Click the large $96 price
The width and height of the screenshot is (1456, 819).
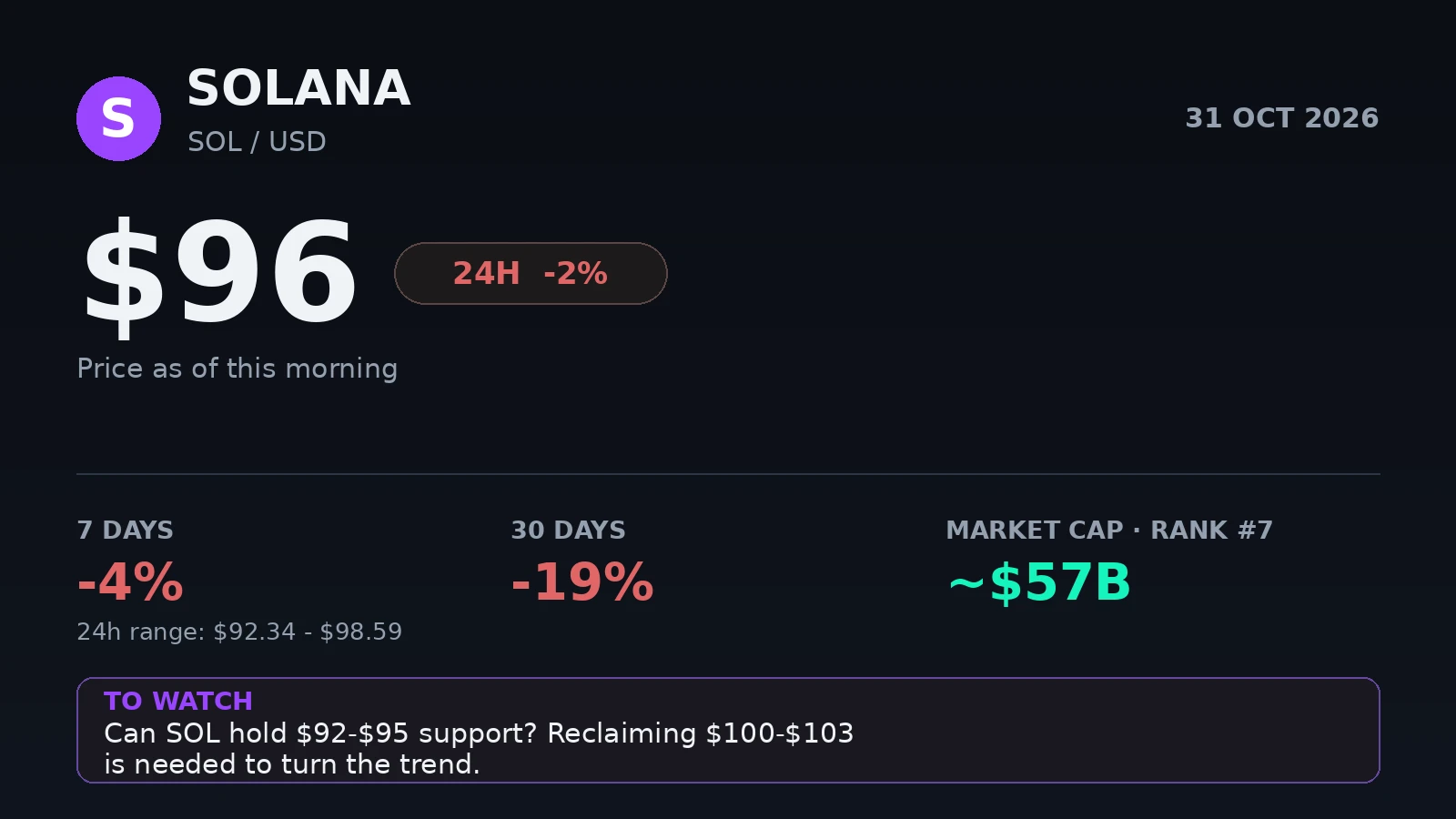220,274
